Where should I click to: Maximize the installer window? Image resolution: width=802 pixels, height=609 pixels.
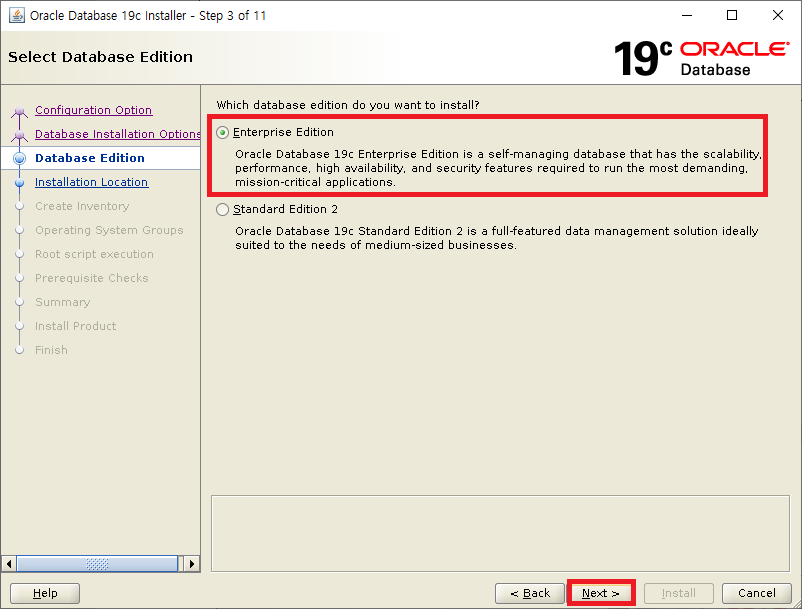click(x=732, y=15)
